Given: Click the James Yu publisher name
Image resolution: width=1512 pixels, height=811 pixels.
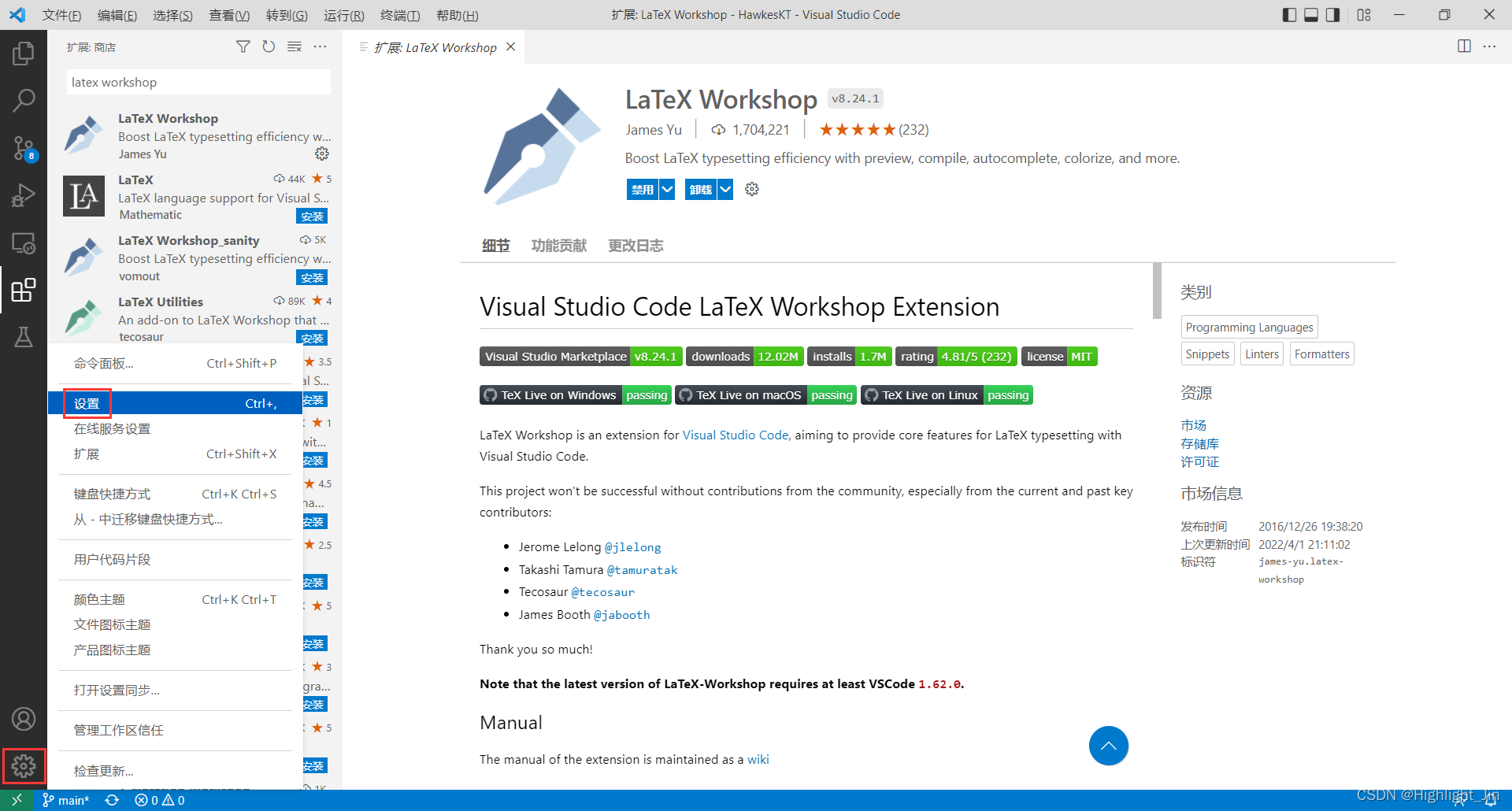Looking at the screenshot, I should (654, 130).
